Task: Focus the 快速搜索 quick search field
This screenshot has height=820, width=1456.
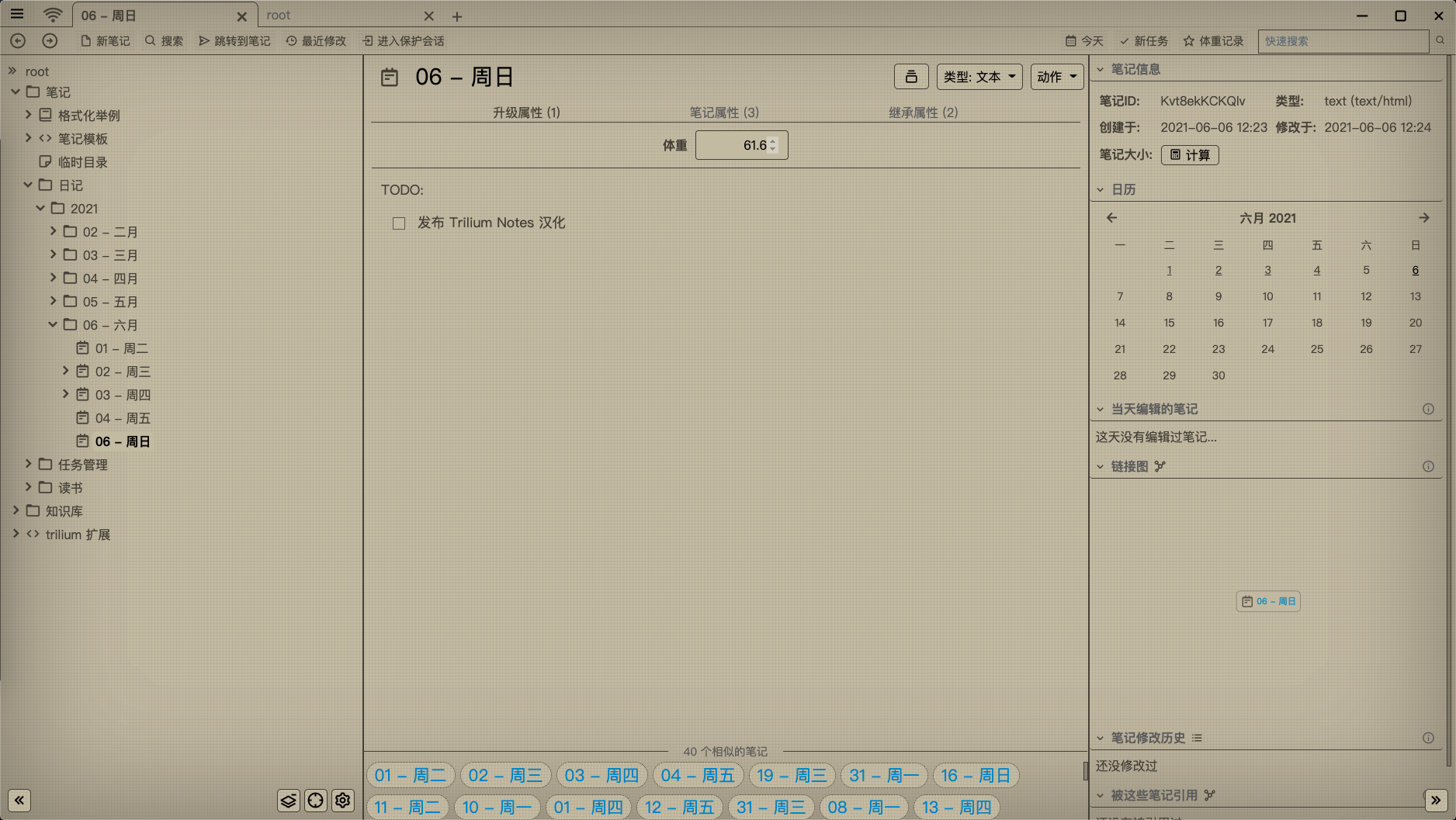Action: pyautogui.click(x=1343, y=40)
